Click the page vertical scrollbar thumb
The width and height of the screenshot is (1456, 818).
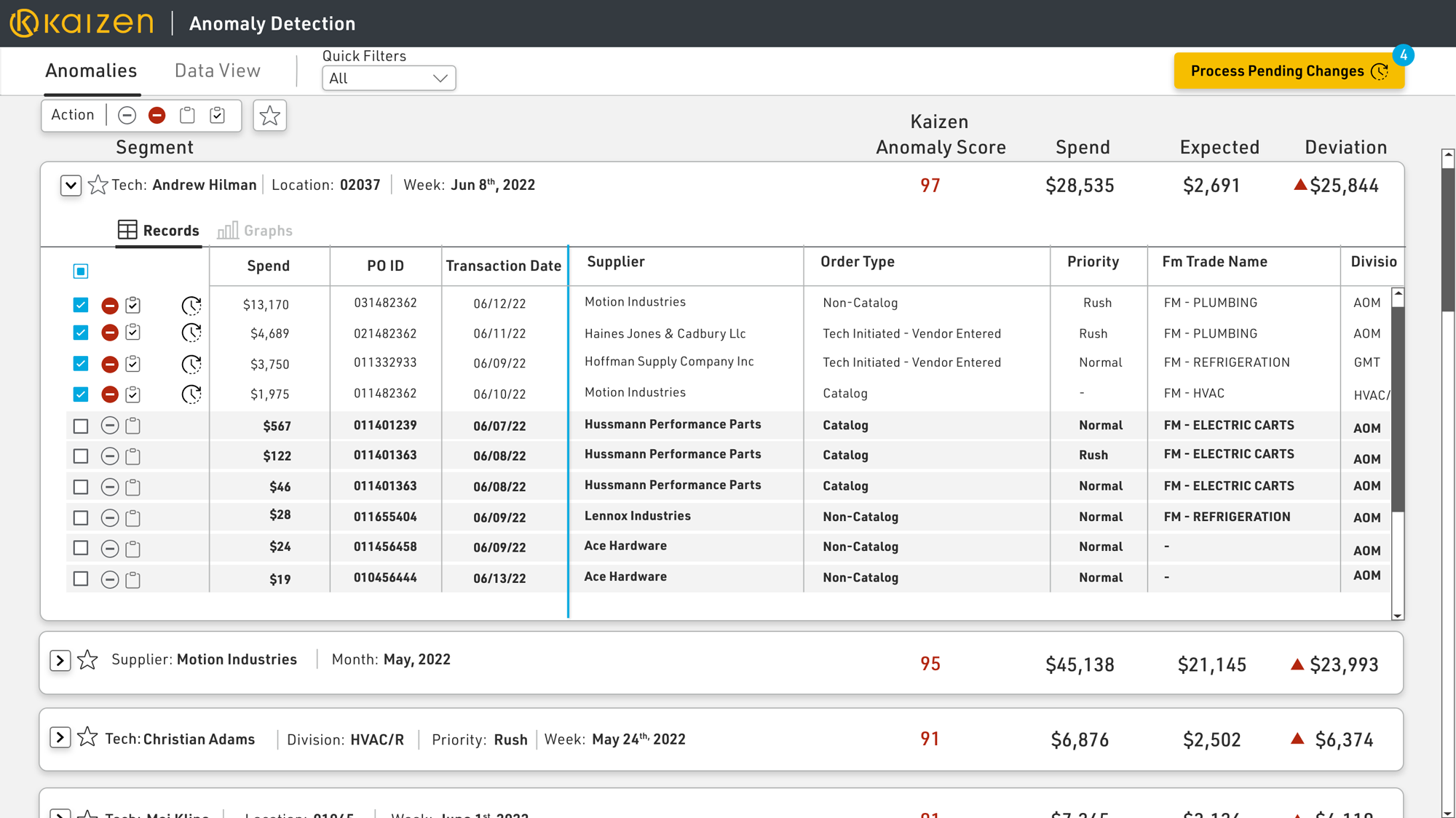pos(1448,239)
